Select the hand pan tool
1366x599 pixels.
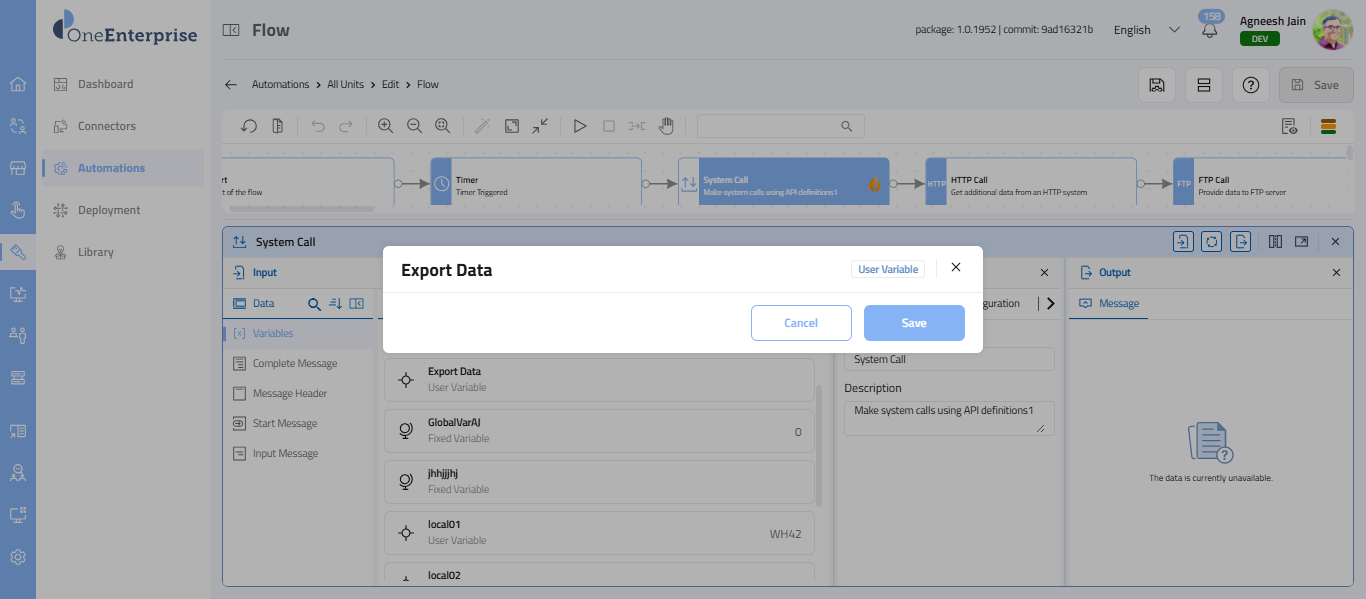point(666,126)
